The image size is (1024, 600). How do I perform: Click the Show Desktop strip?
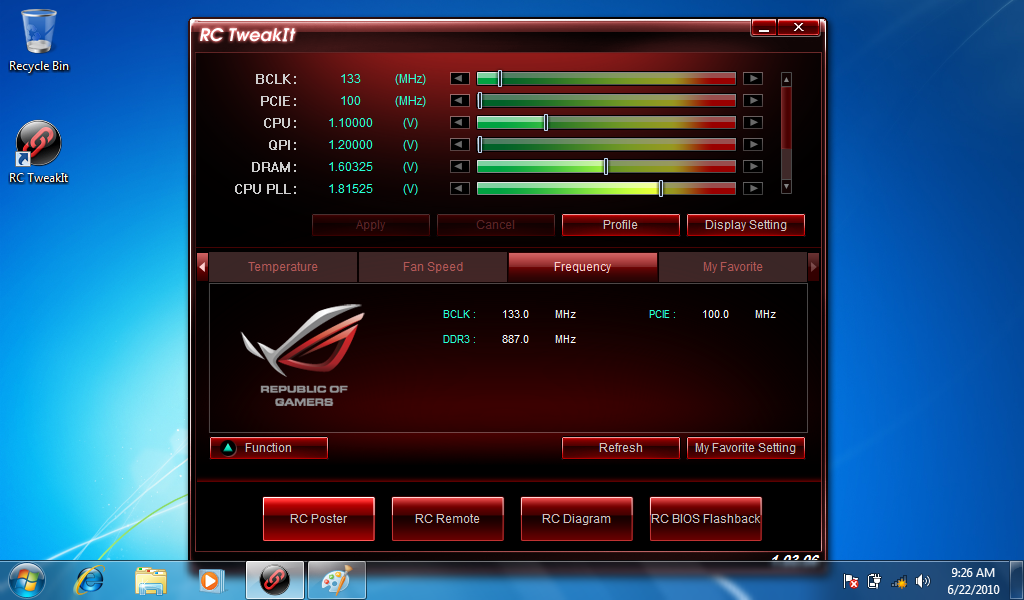(x=1018, y=580)
